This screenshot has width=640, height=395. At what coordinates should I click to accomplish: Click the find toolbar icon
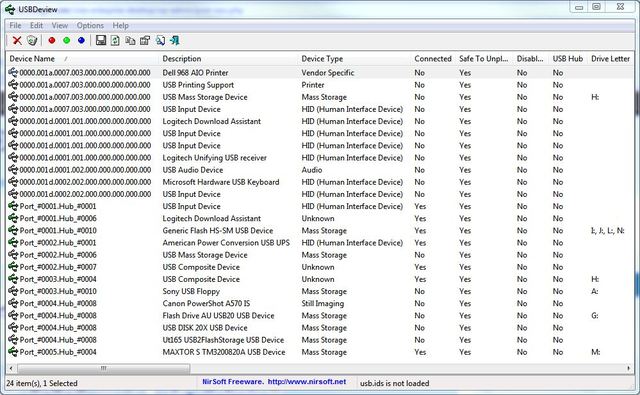pos(160,40)
